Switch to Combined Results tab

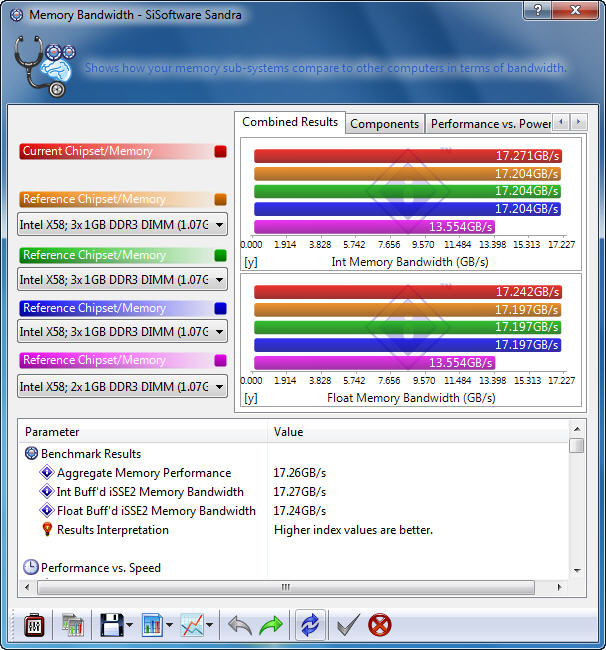(290, 122)
